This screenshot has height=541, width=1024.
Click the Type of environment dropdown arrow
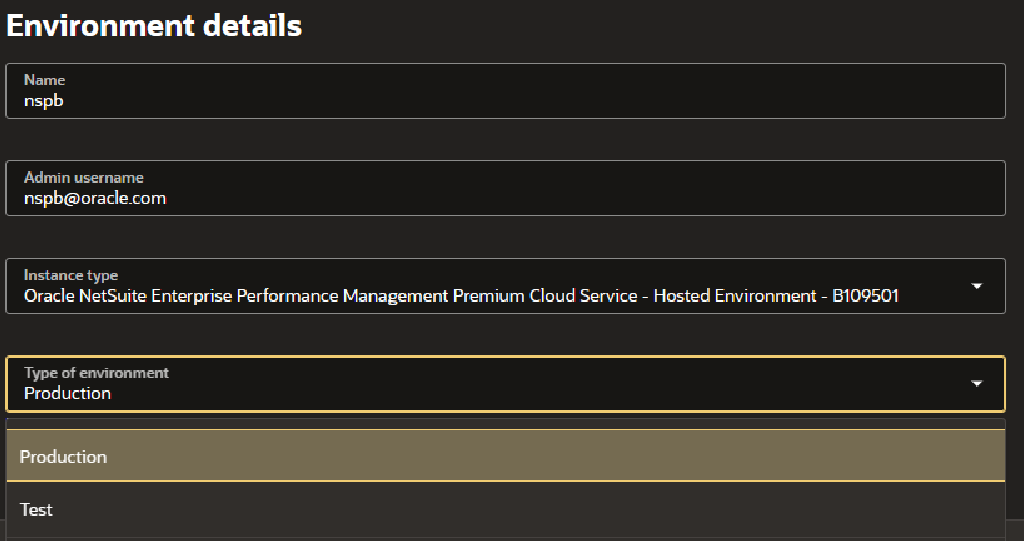pos(977,384)
